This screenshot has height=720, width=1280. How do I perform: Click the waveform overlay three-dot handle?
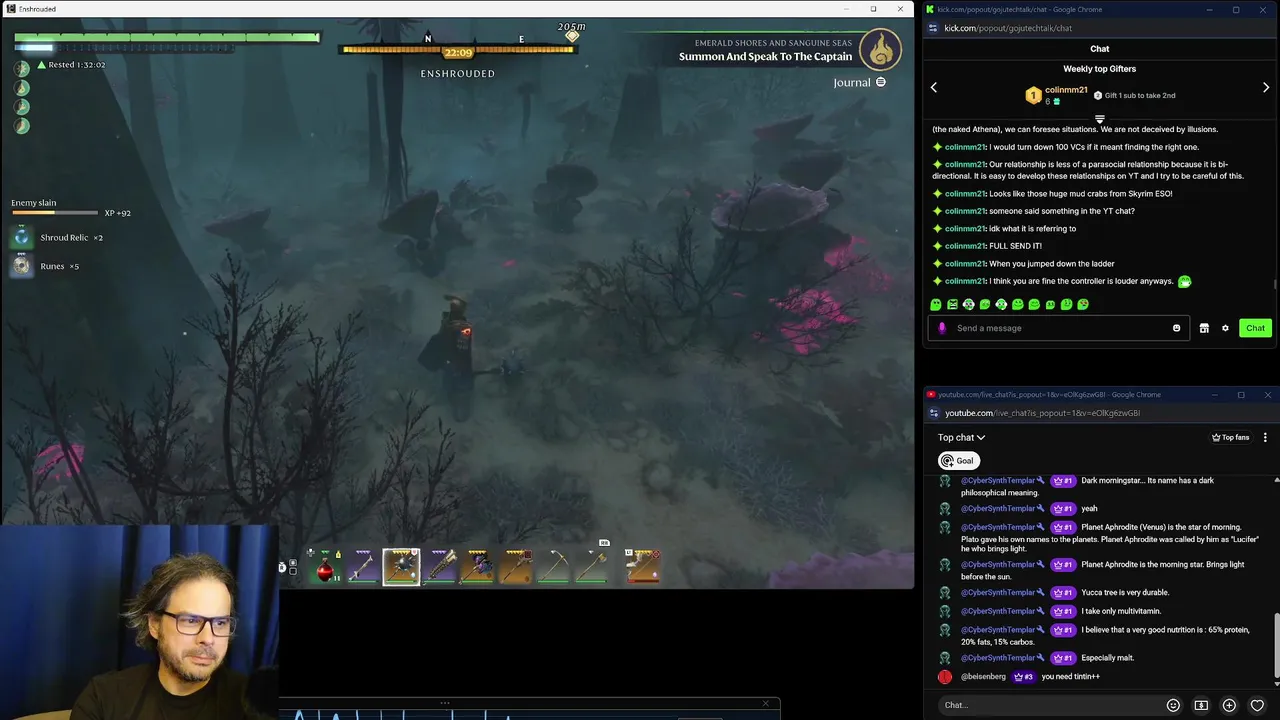pyautogui.click(x=444, y=703)
